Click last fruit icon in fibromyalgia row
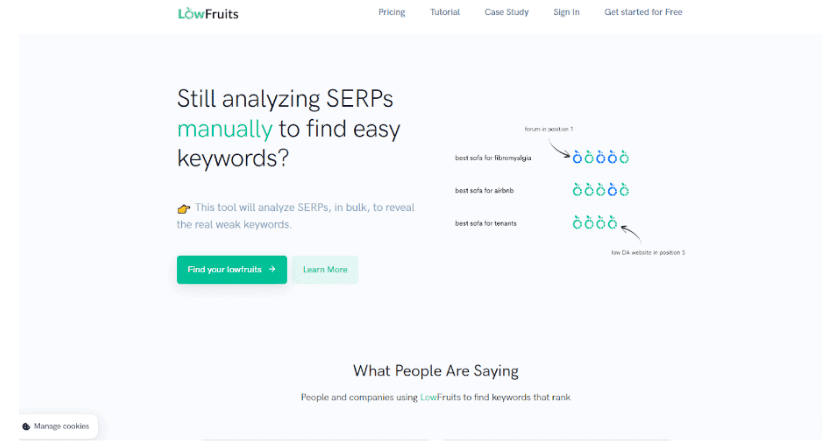This screenshot has height=445, width=822. click(624, 157)
